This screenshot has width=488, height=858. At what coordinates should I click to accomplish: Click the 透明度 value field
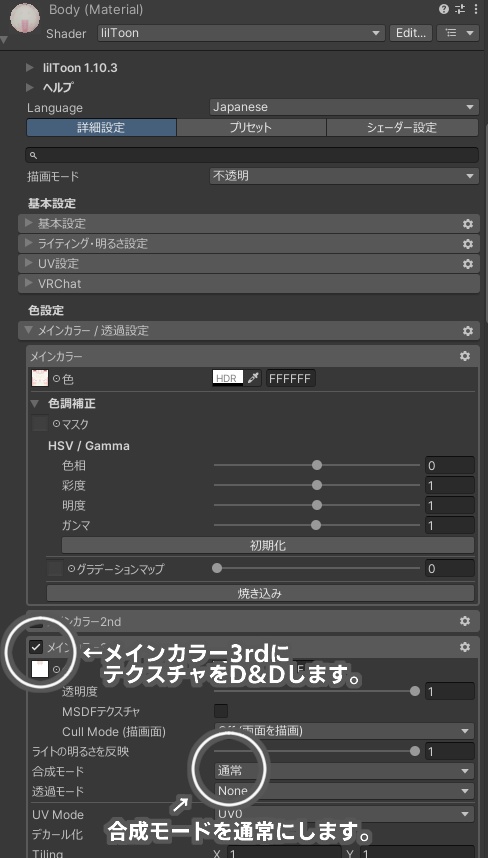click(x=449, y=691)
